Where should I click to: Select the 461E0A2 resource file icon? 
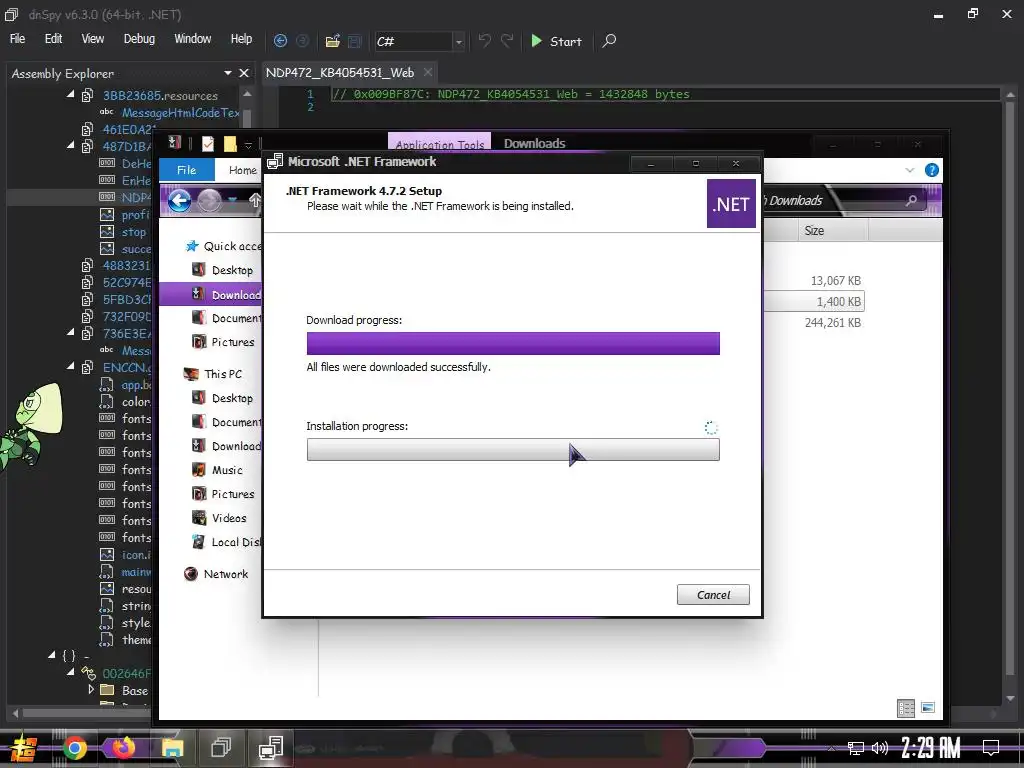87,129
